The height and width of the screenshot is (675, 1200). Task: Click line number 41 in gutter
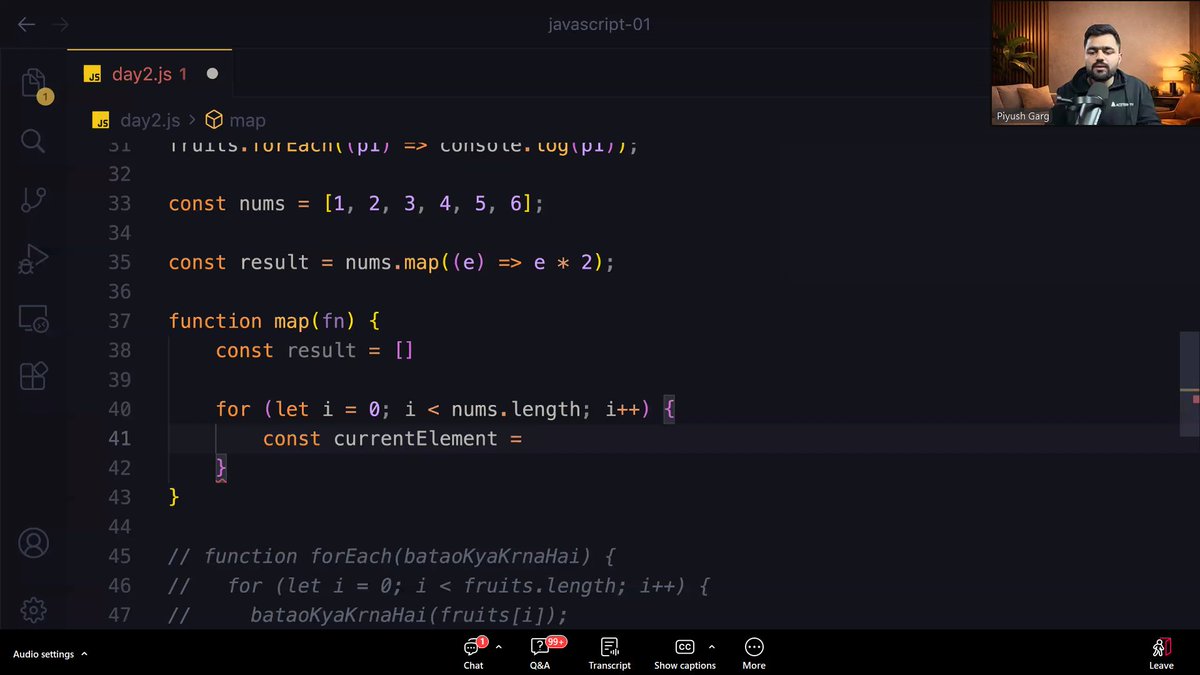[119, 438]
